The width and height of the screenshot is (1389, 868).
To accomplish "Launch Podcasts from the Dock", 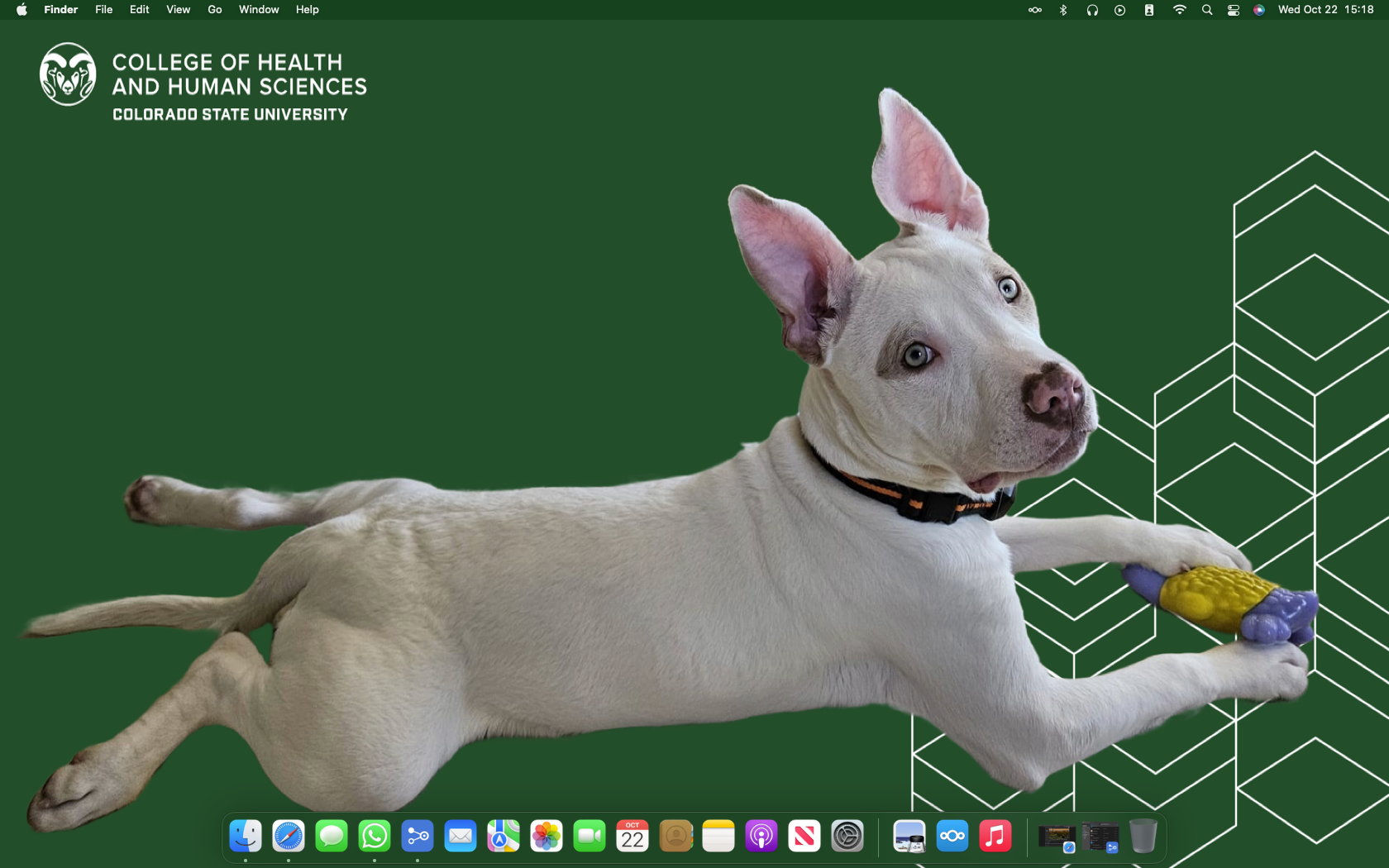I will pyautogui.click(x=761, y=836).
